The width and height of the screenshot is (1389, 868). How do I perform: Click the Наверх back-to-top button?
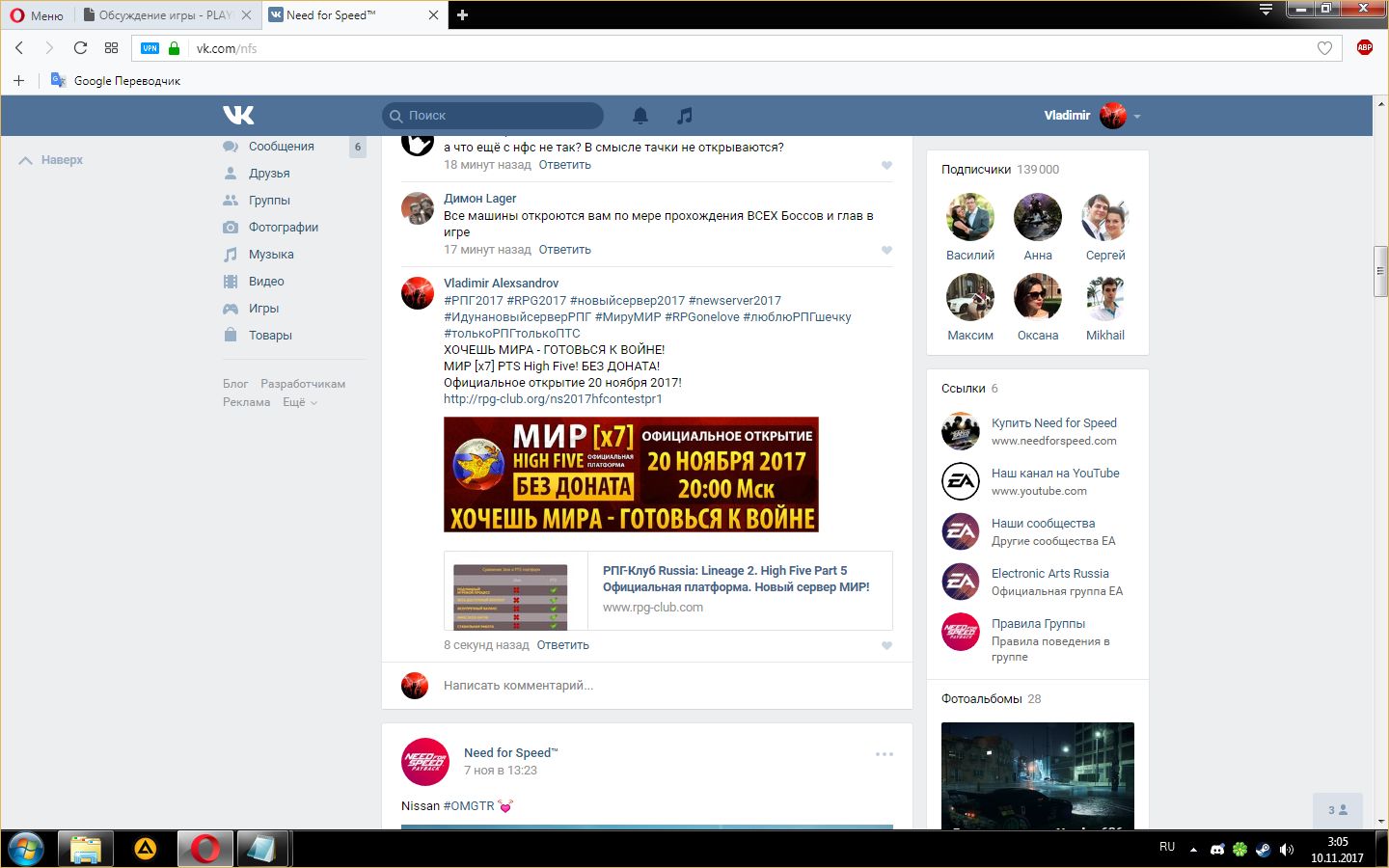pyautogui.click(x=51, y=160)
